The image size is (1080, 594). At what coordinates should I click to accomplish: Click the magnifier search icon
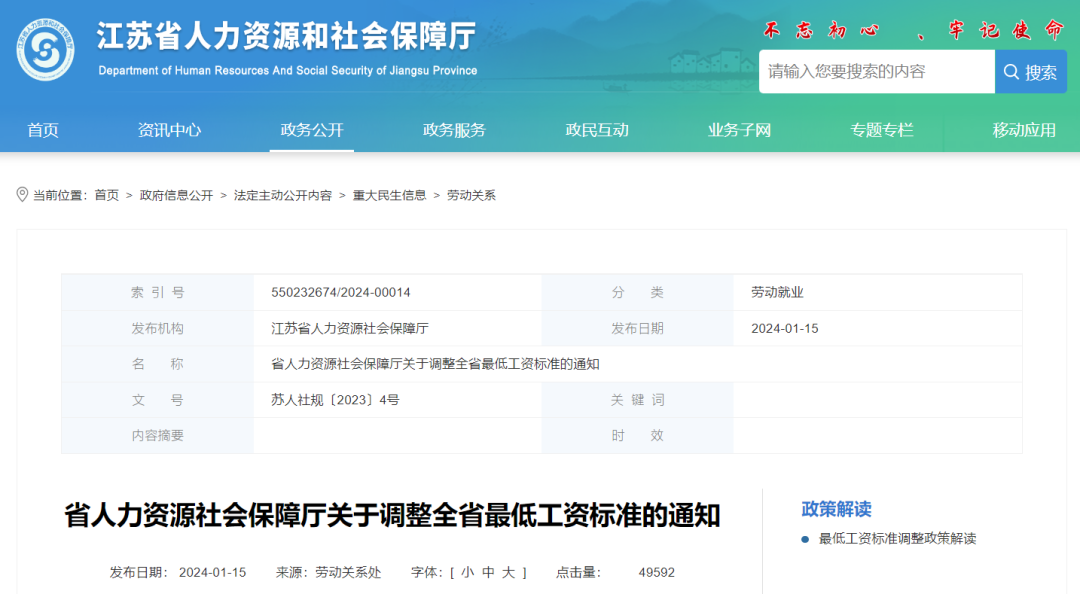(1011, 72)
